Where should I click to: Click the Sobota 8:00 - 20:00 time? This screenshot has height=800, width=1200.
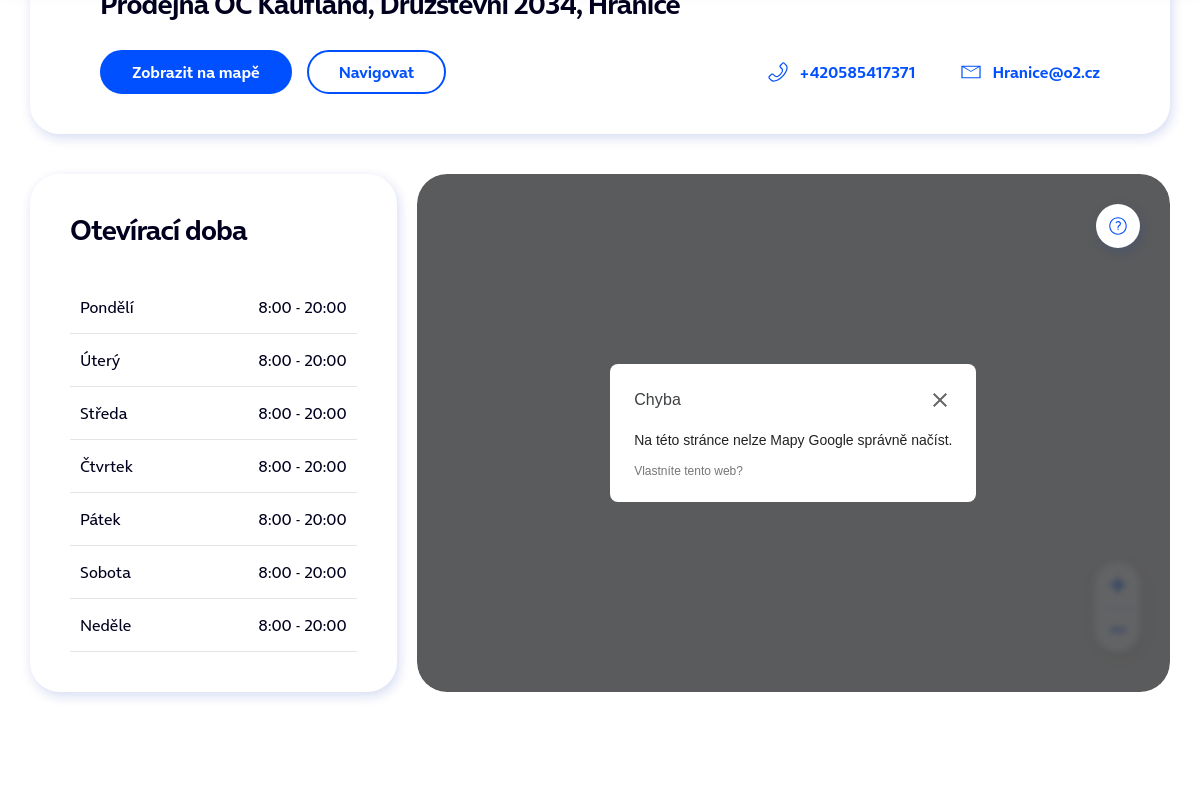[302, 573]
